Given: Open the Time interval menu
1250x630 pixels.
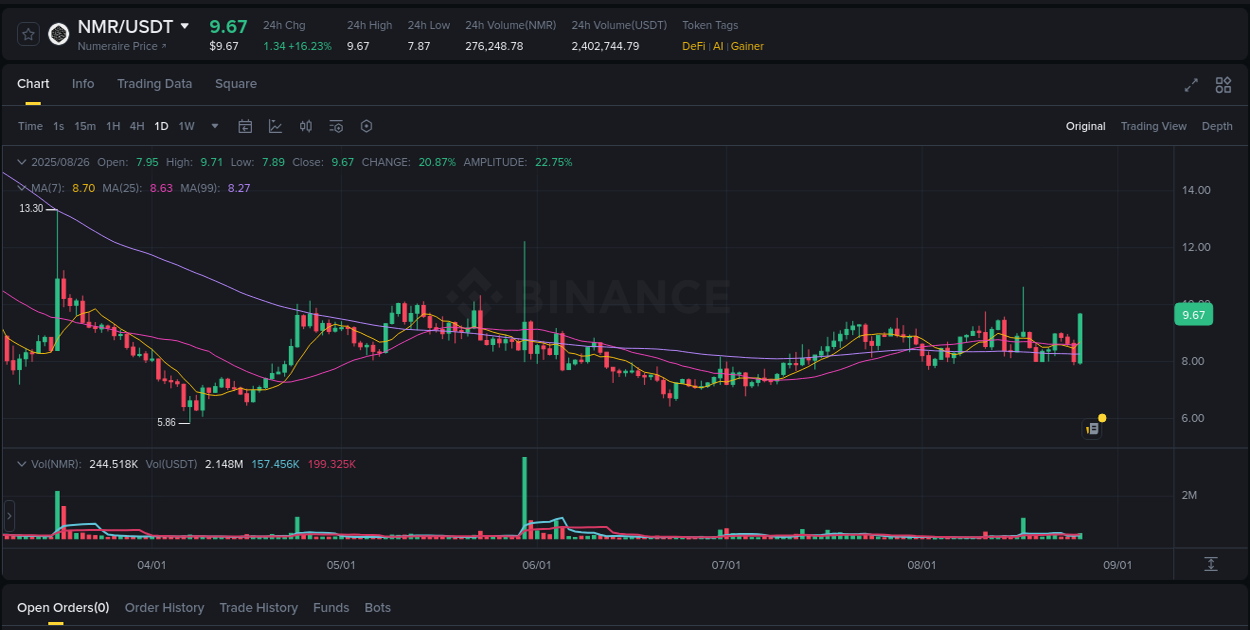Looking at the screenshot, I should coord(30,126).
